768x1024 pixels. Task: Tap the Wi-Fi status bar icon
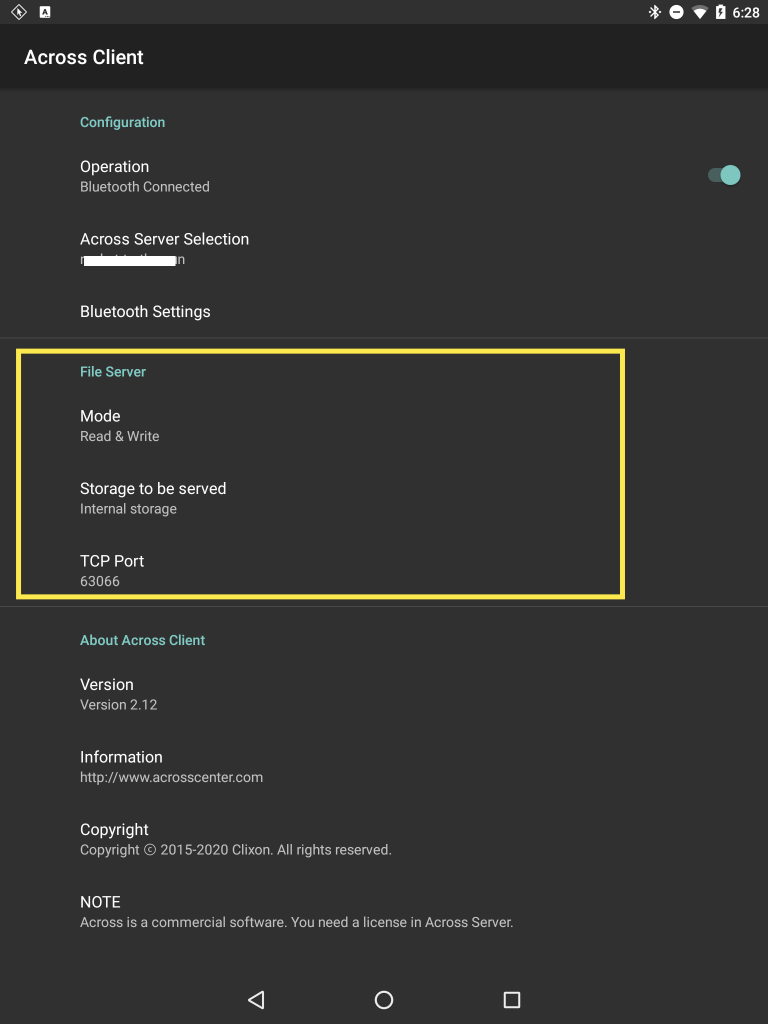click(x=699, y=12)
